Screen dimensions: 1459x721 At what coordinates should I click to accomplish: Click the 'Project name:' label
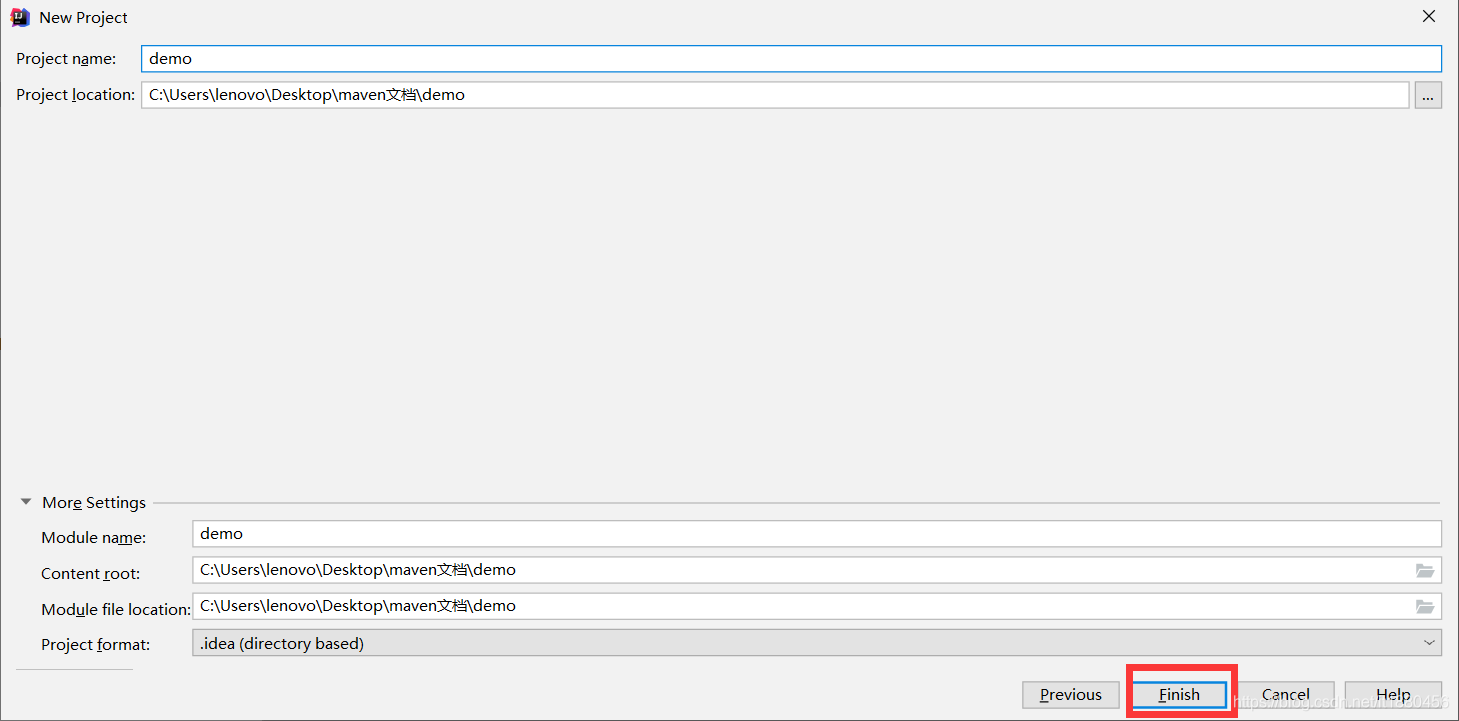(66, 59)
